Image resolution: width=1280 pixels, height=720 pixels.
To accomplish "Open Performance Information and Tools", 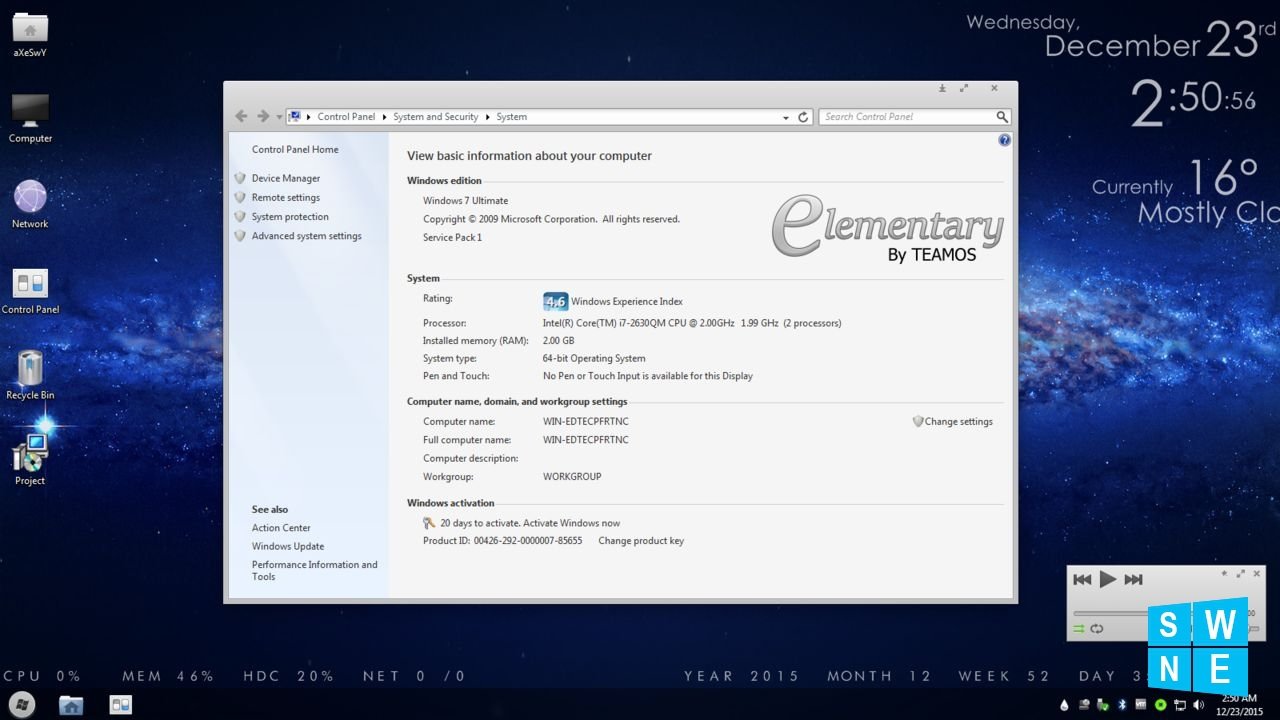I will pos(315,571).
